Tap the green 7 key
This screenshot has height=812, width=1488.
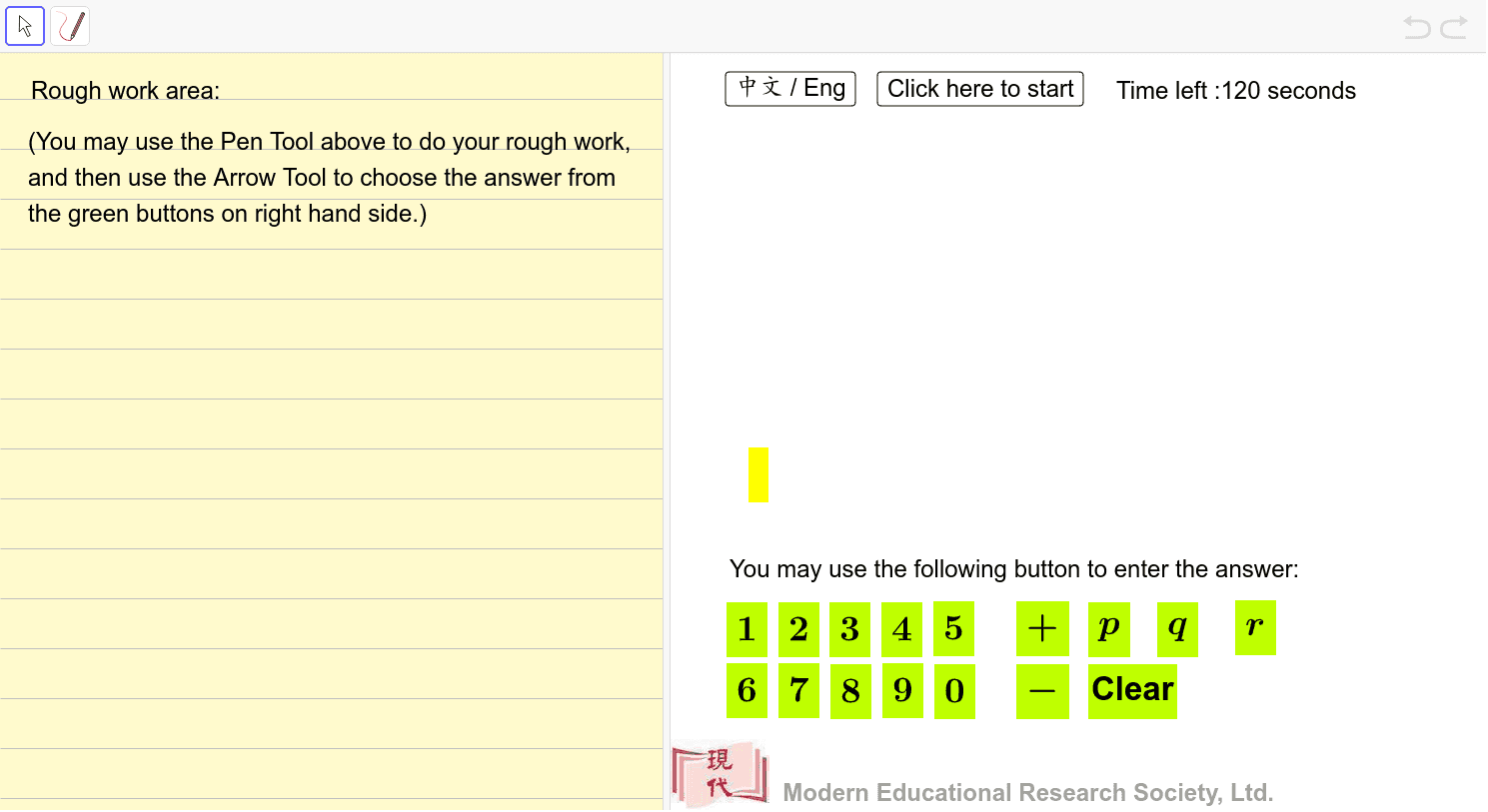[x=798, y=690]
